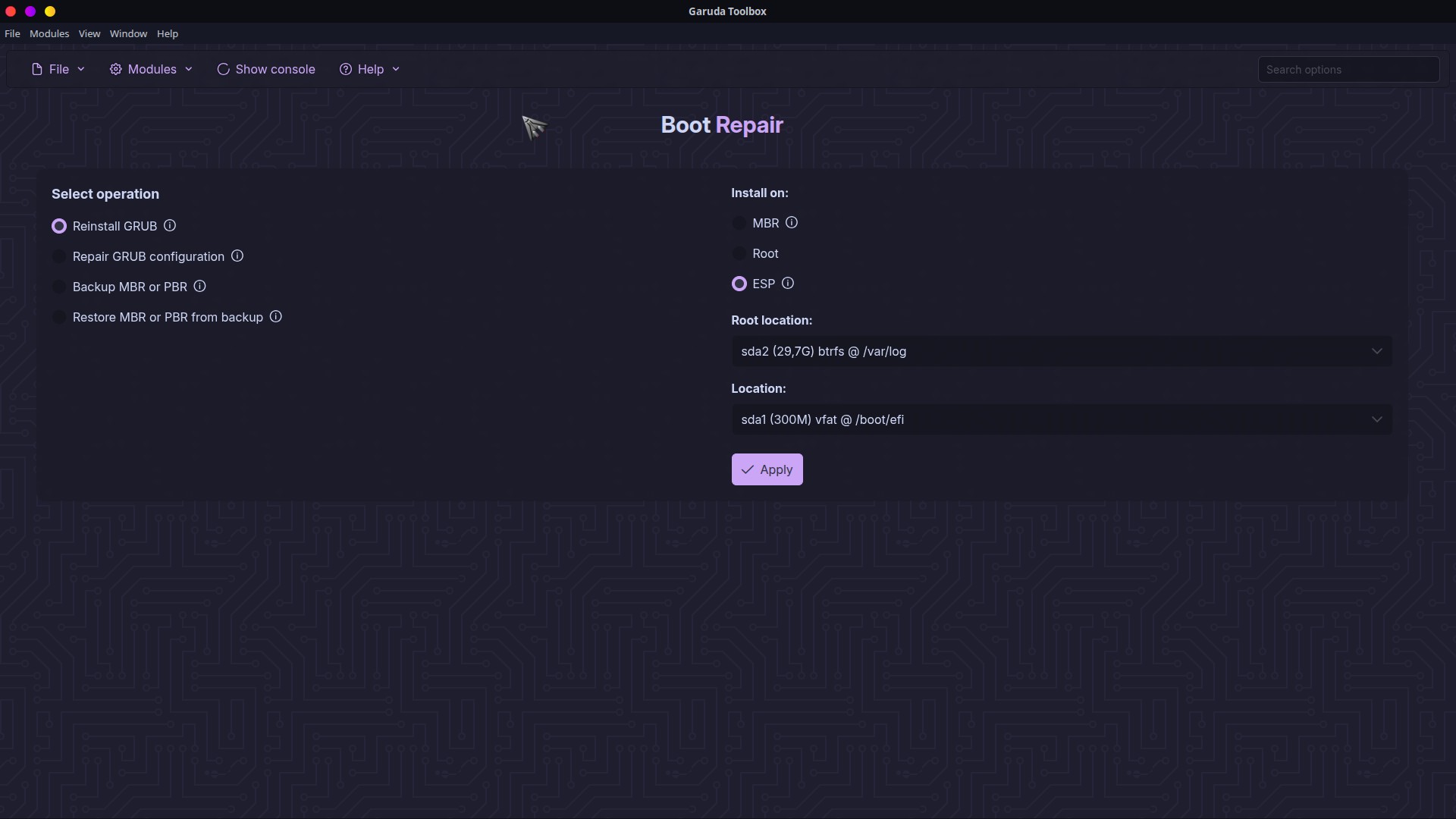Open the File menu in the menu bar
The height and width of the screenshot is (819, 1456).
click(x=12, y=33)
